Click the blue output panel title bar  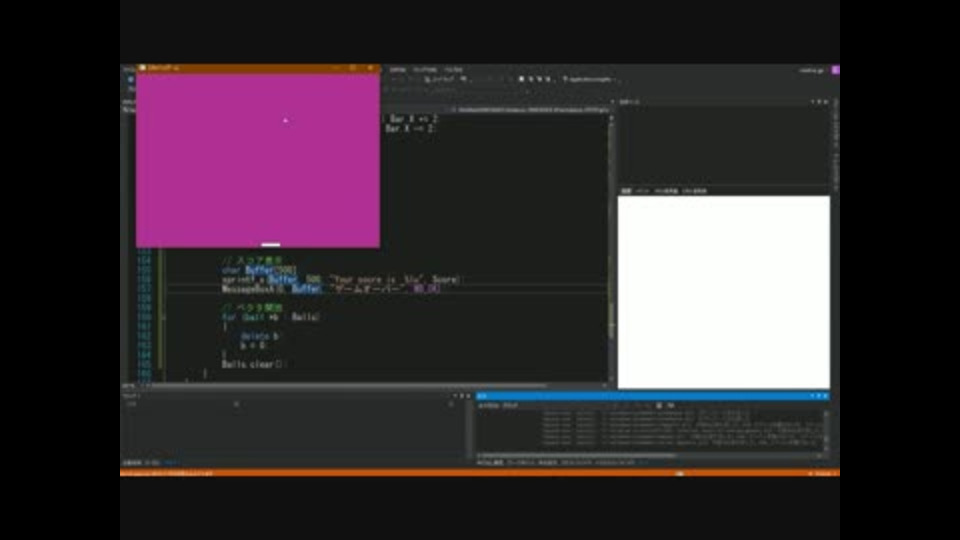(x=653, y=396)
